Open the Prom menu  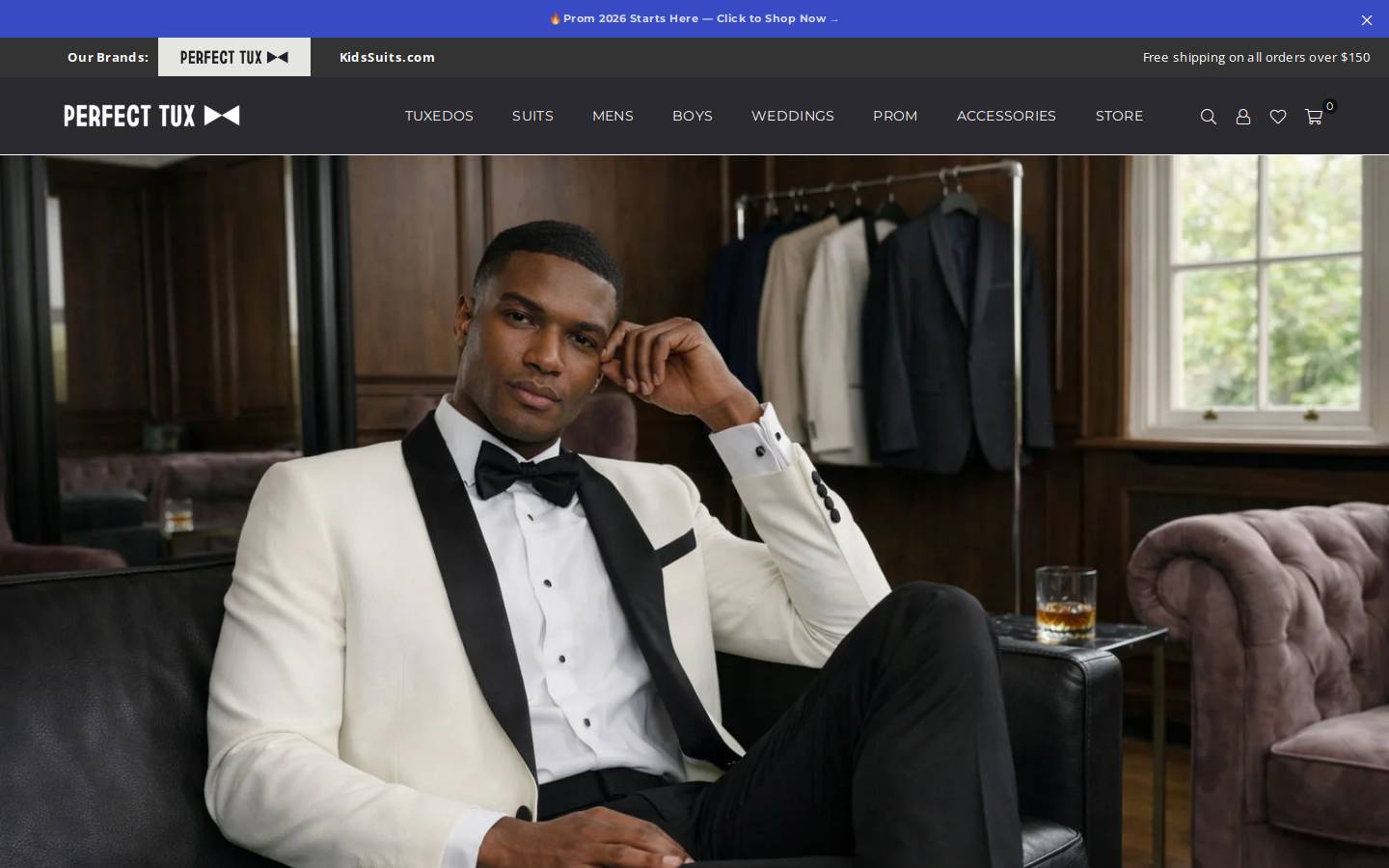click(895, 116)
